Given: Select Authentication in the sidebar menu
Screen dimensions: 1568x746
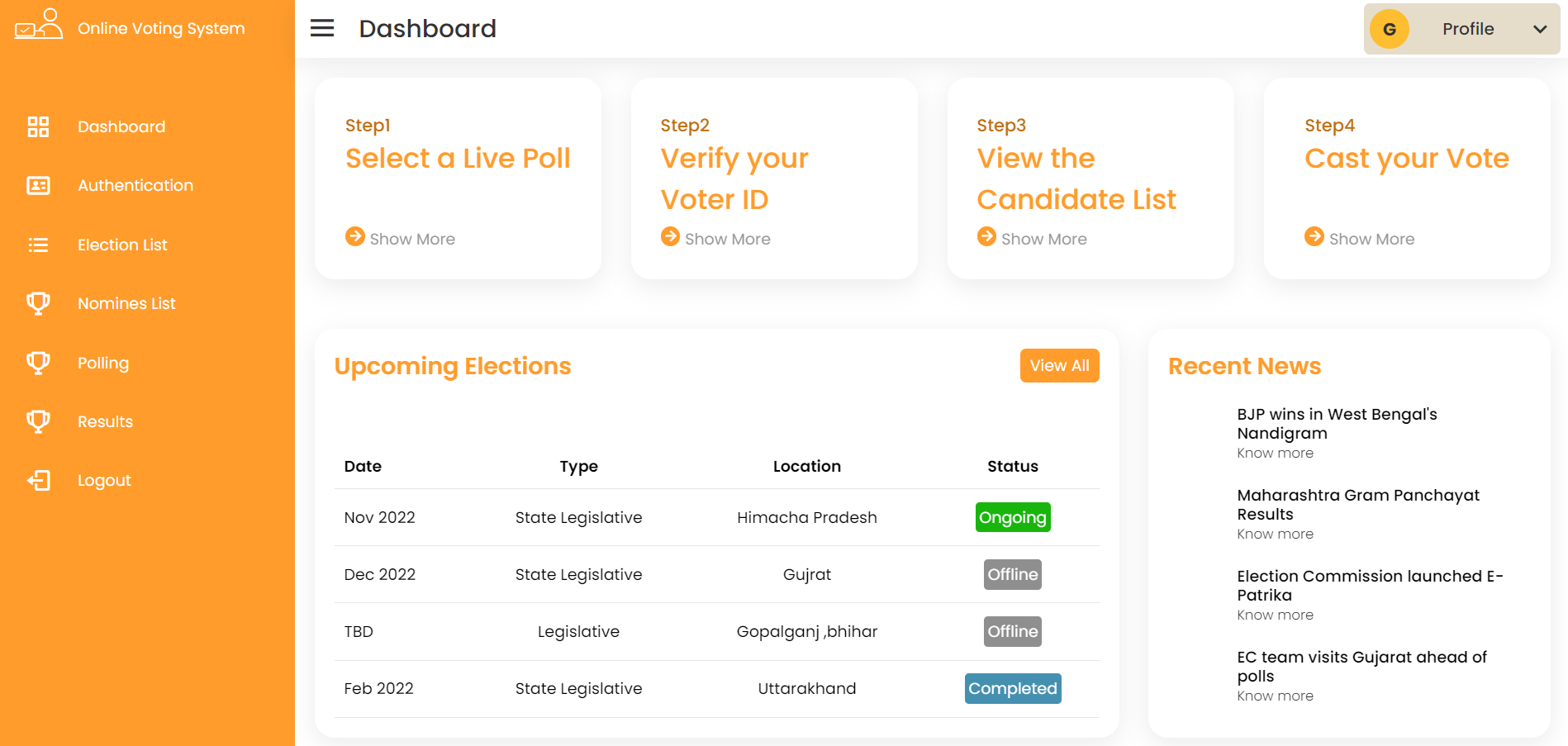Looking at the screenshot, I should [x=135, y=185].
